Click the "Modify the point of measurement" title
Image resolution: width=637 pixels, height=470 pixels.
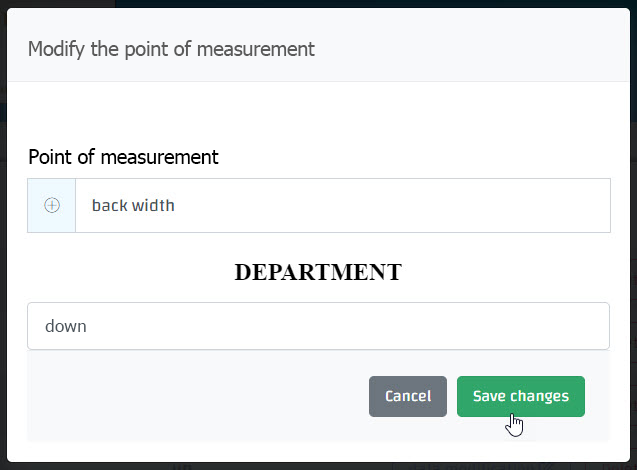[x=171, y=49]
